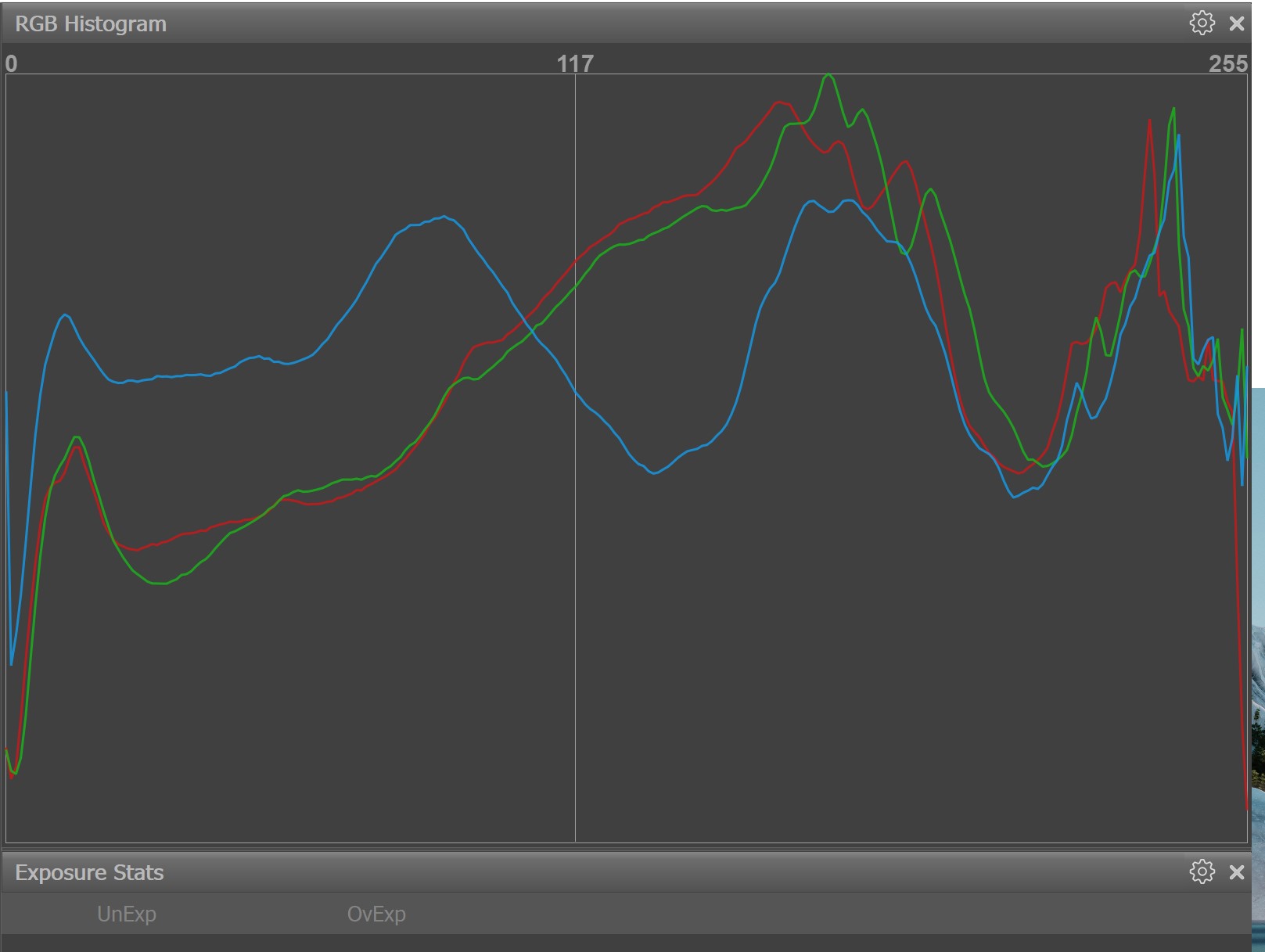Image resolution: width=1265 pixels, height=952 pixels.
Task: Open the RGB Histogram settings gear
Action: click(x=1202, y=23)
